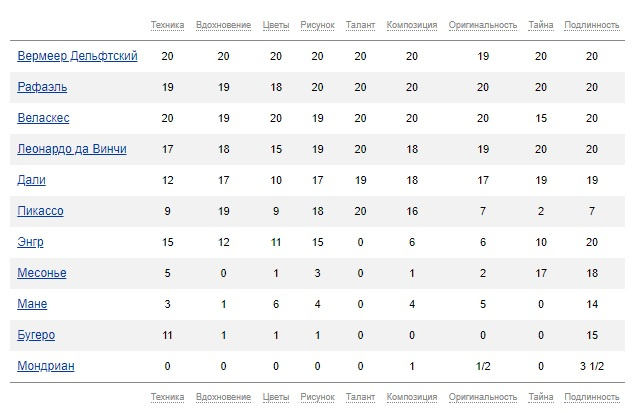Screen dimensions: 636x413
Task: Select the Бугеро link
Action: 38,335
